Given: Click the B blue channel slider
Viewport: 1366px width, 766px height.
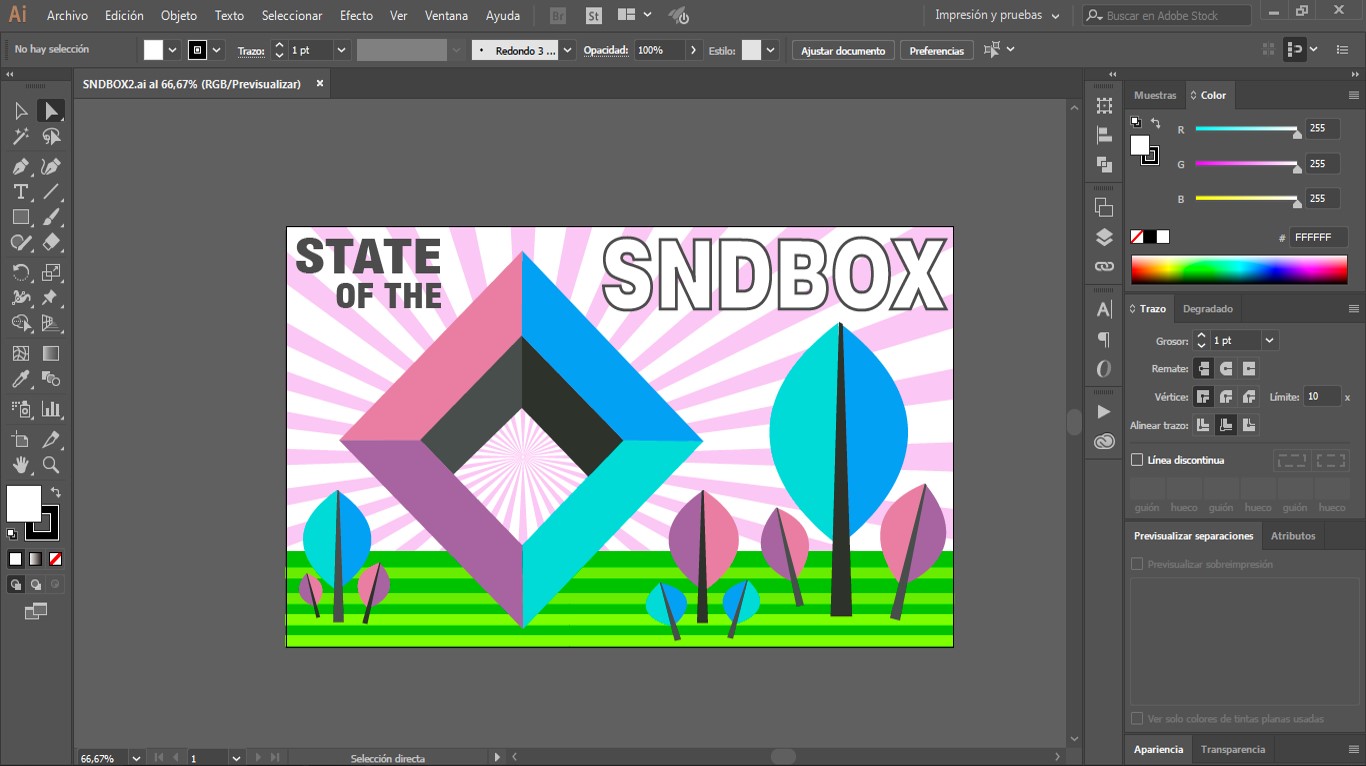Looking at the screenshot, I should (x=1247, y=199).
